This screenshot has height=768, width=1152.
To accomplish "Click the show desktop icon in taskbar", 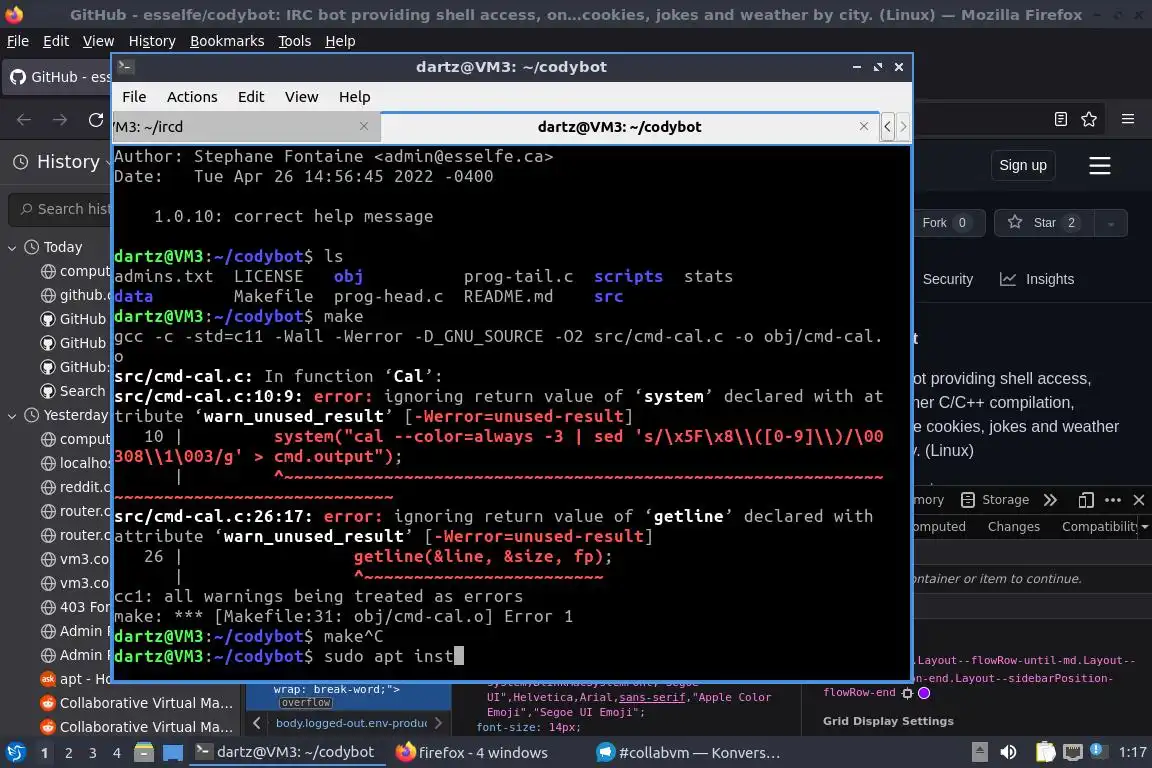I will (x=173, y=753).
